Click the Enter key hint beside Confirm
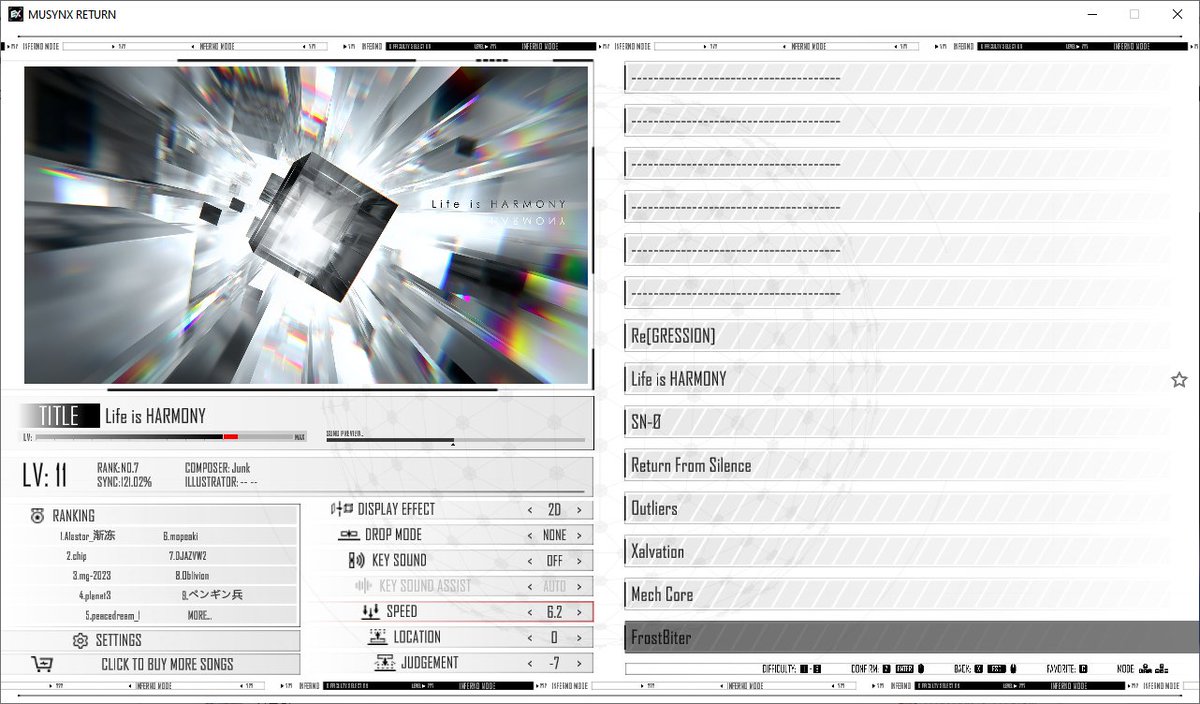The image size is (1200, 704). 904,669
